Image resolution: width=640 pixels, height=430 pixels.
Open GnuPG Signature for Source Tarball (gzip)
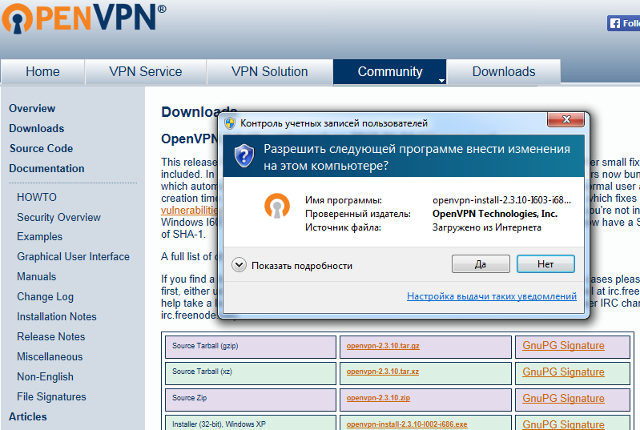pyautogui.click(x=563, y=346)
